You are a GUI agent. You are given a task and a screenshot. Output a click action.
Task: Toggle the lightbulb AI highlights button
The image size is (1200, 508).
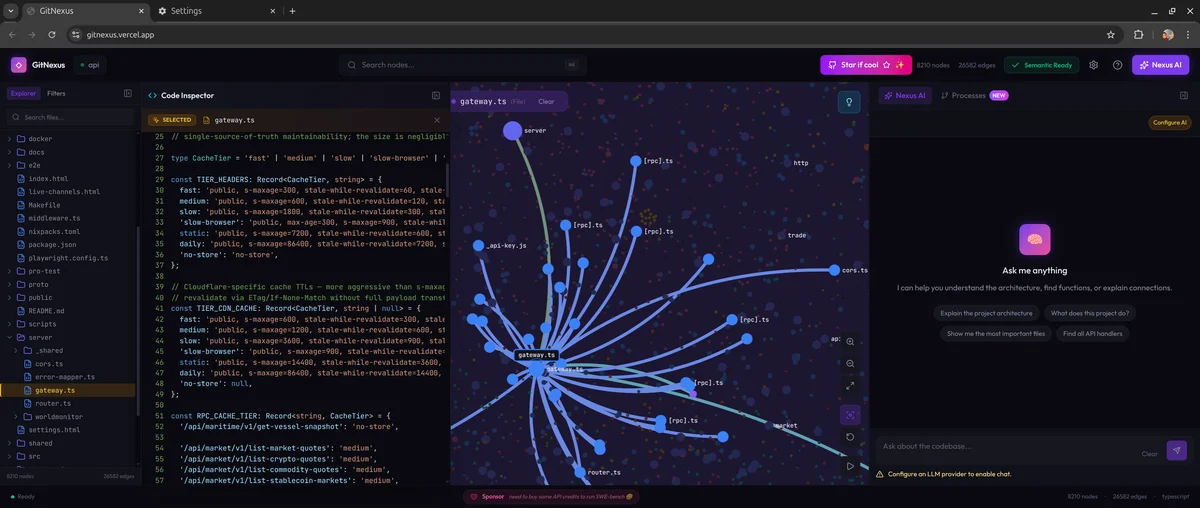tap(849, 102)
